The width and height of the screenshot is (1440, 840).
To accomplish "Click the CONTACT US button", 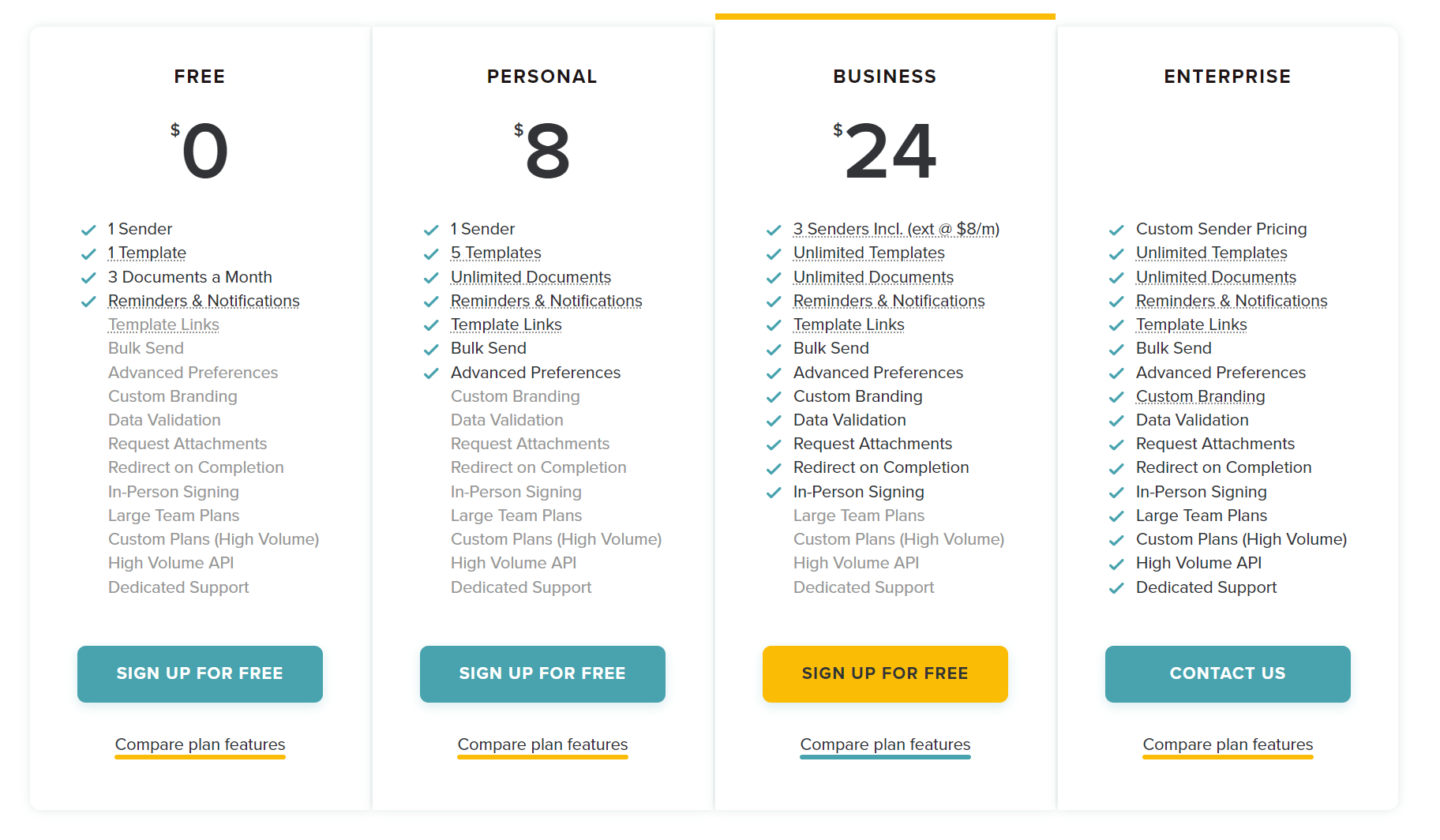I will (1227, 673).
